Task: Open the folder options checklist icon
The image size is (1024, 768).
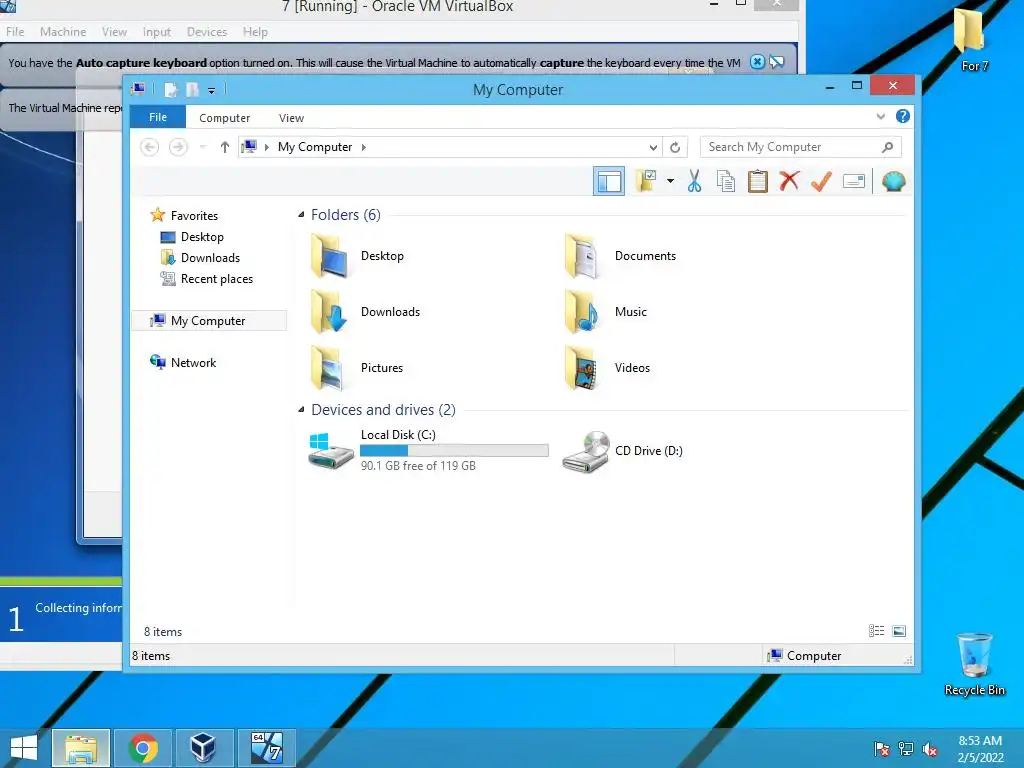Action: coord(646,181)
